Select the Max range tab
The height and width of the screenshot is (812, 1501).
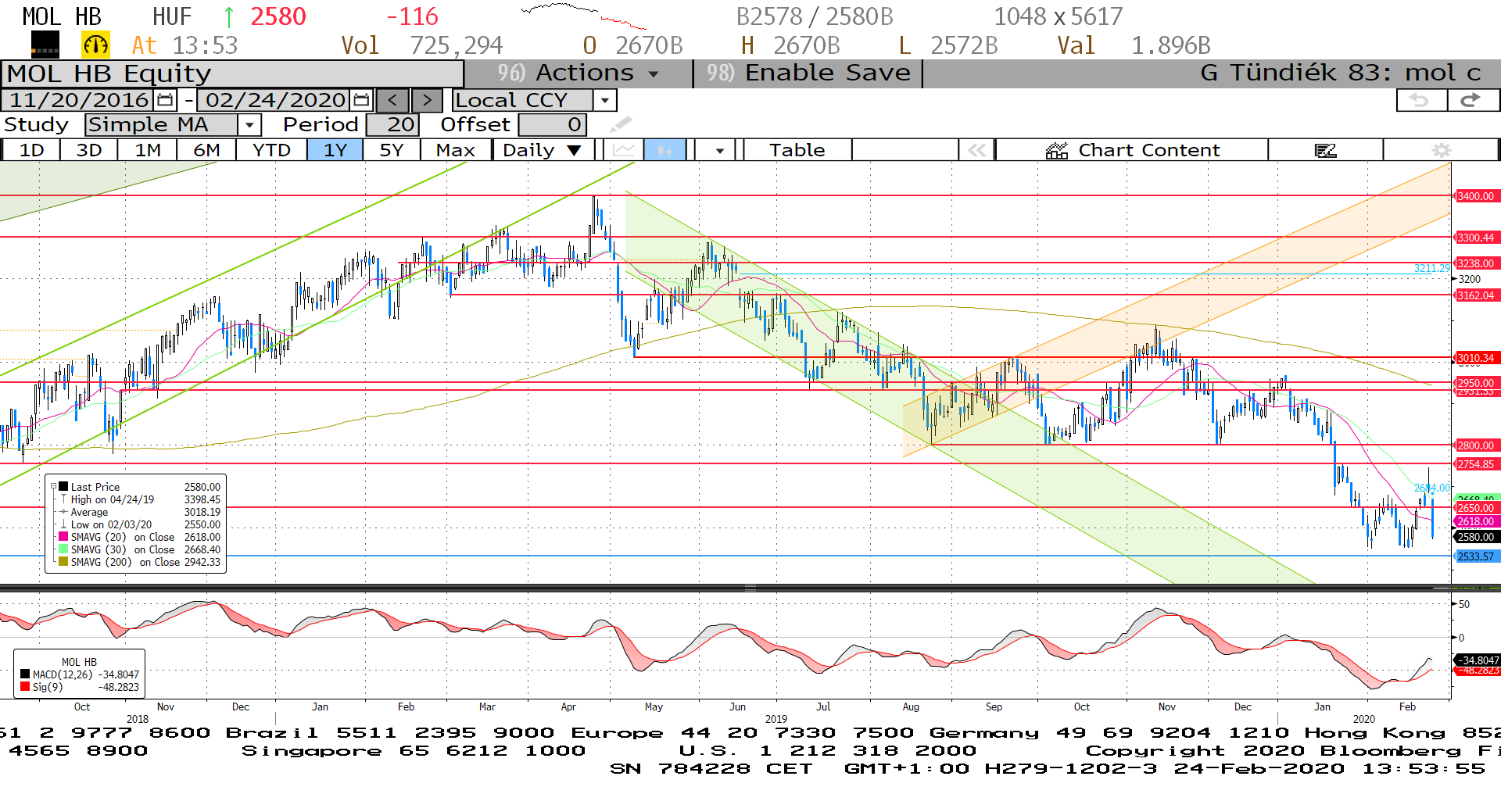[456, 150]
